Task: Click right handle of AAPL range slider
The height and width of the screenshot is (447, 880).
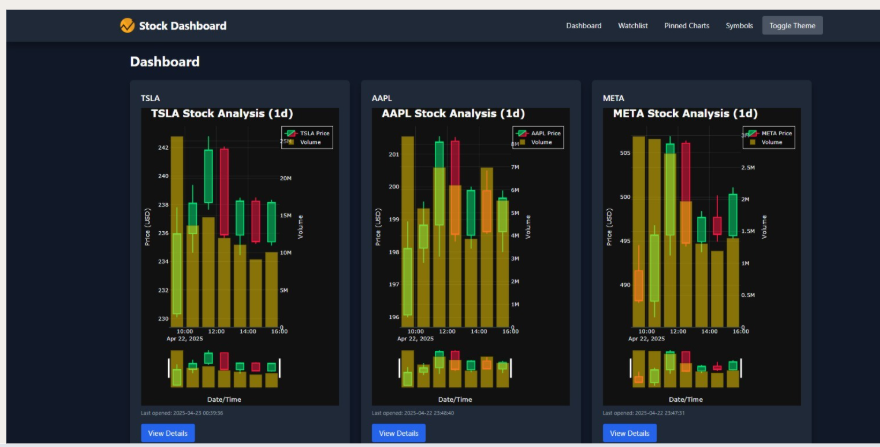Action: (511, 368)
